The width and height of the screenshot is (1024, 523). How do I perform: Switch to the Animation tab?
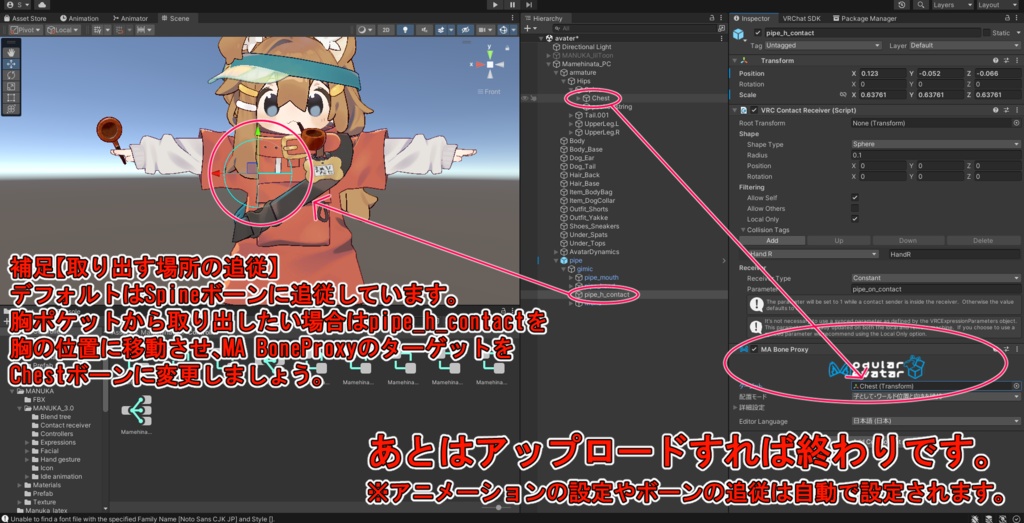coord(79,18)
